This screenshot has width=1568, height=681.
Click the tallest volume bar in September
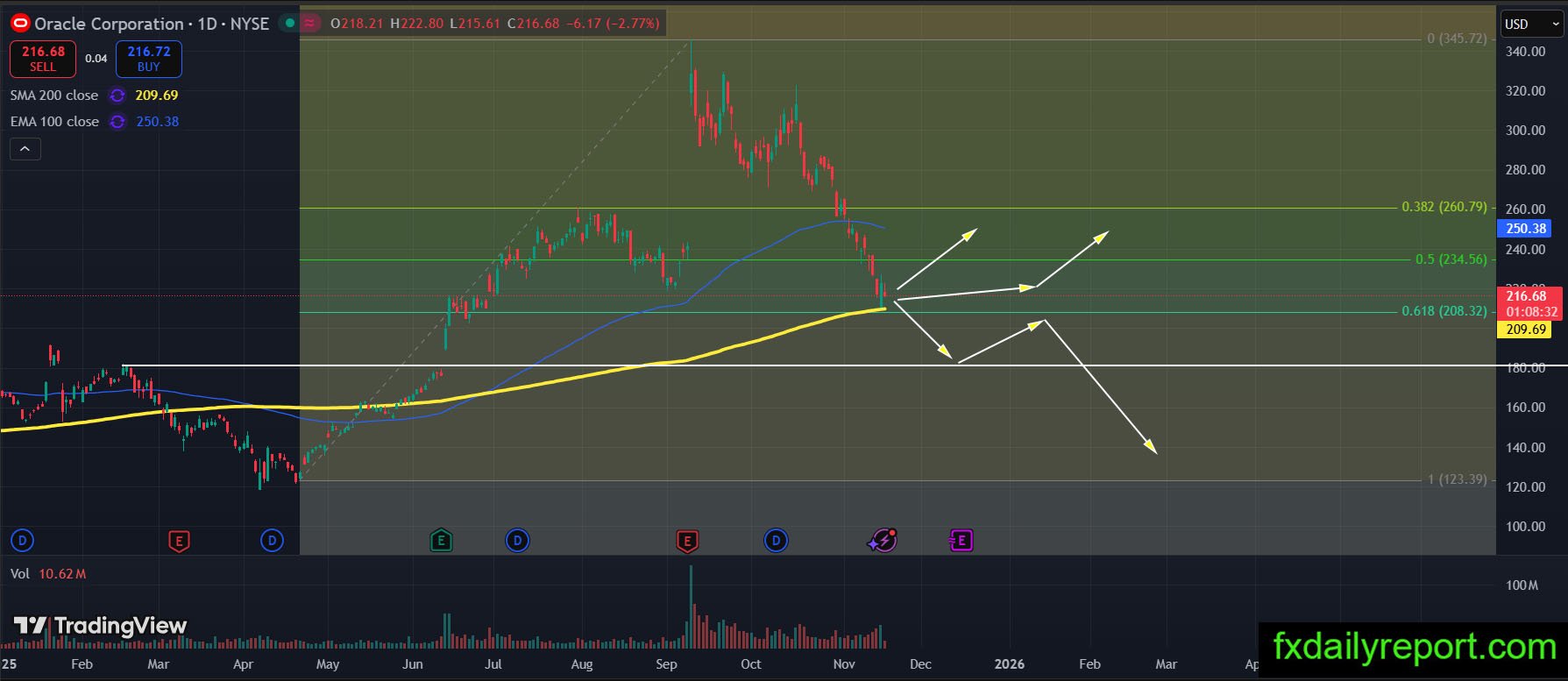coord(691,607)
